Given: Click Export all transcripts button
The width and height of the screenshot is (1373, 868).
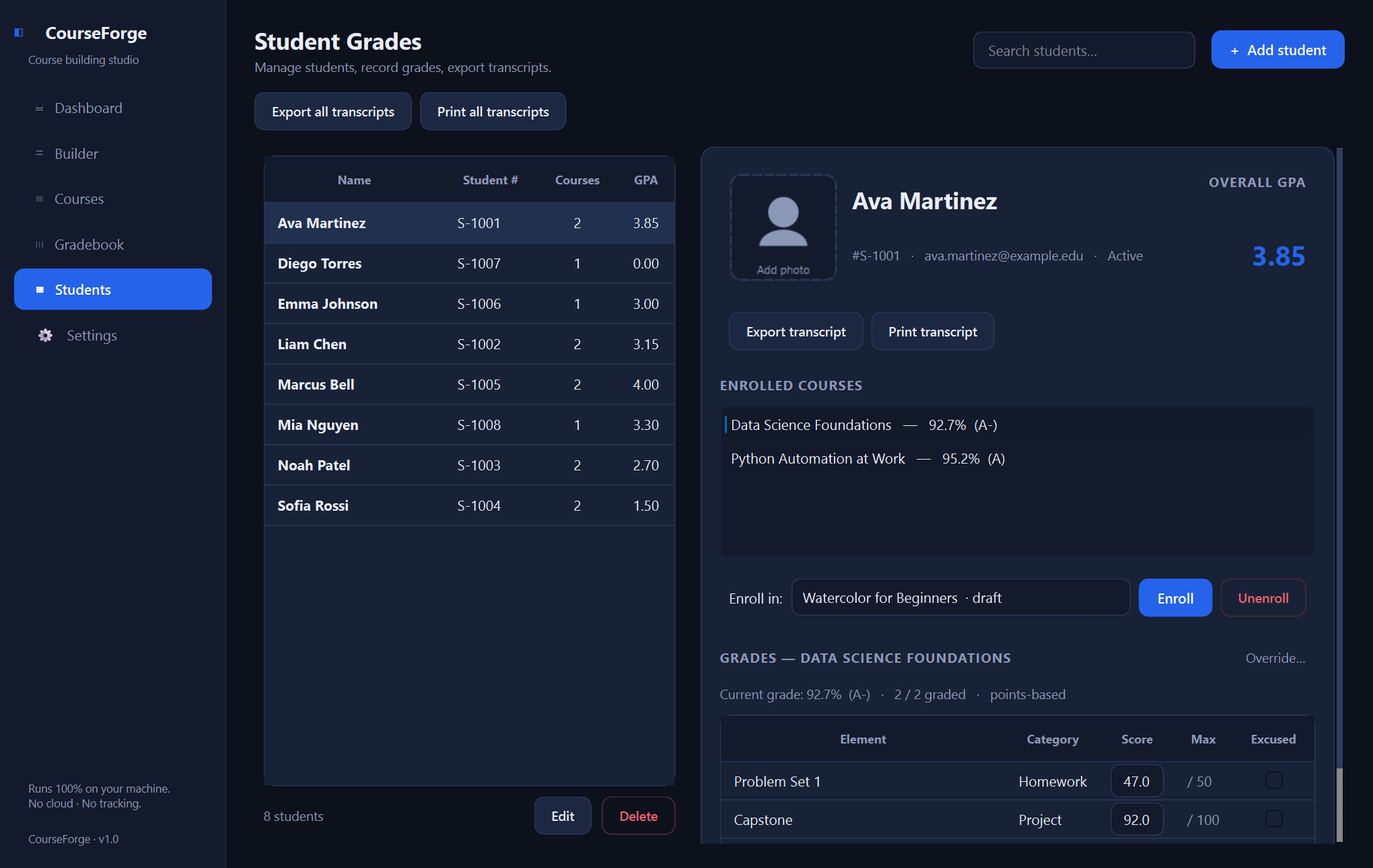Looking at the screenshot, I should pyautogui.click(x=333, y=112).
